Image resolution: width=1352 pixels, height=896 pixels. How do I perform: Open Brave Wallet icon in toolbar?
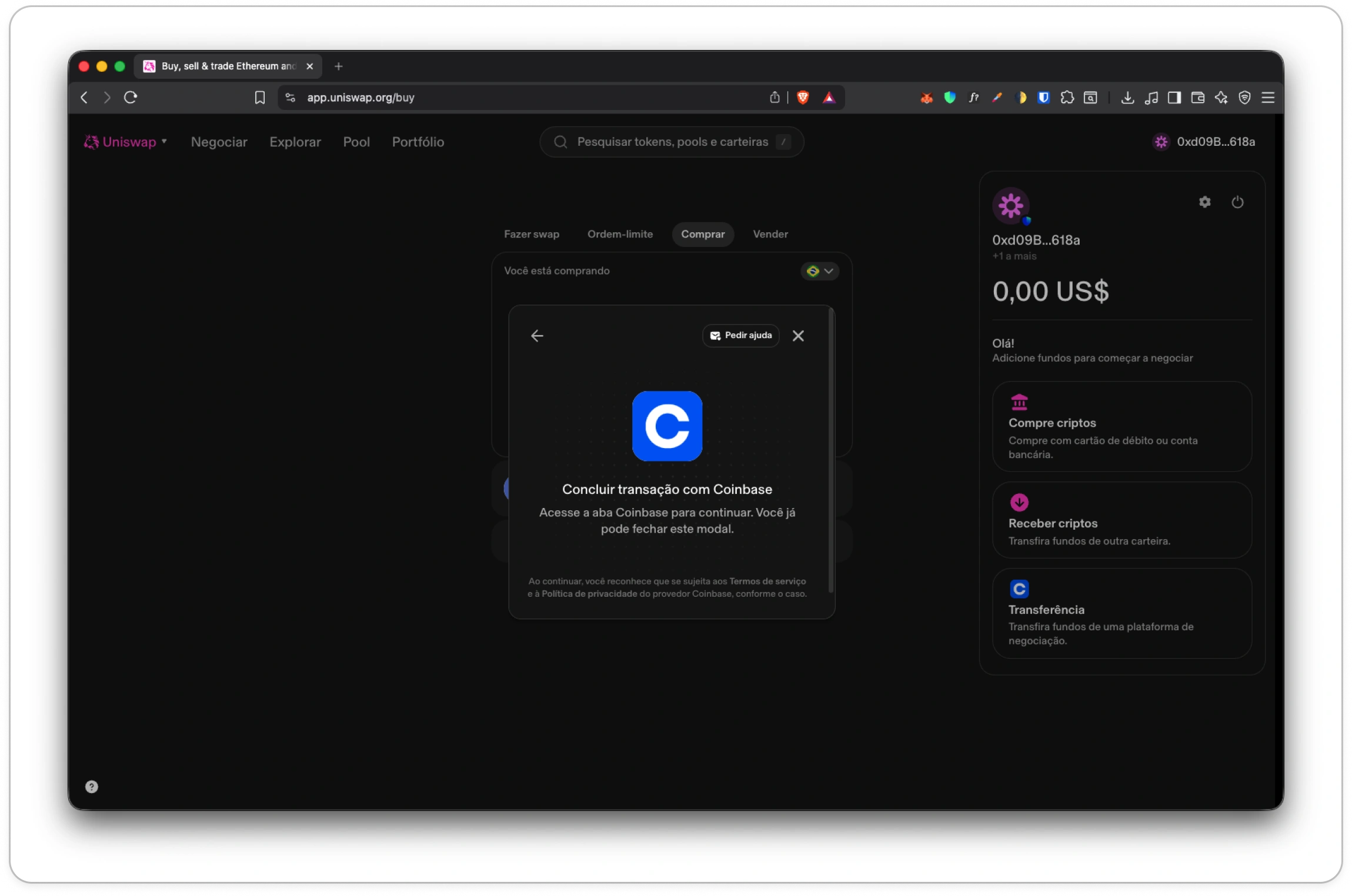point(1198,98)
